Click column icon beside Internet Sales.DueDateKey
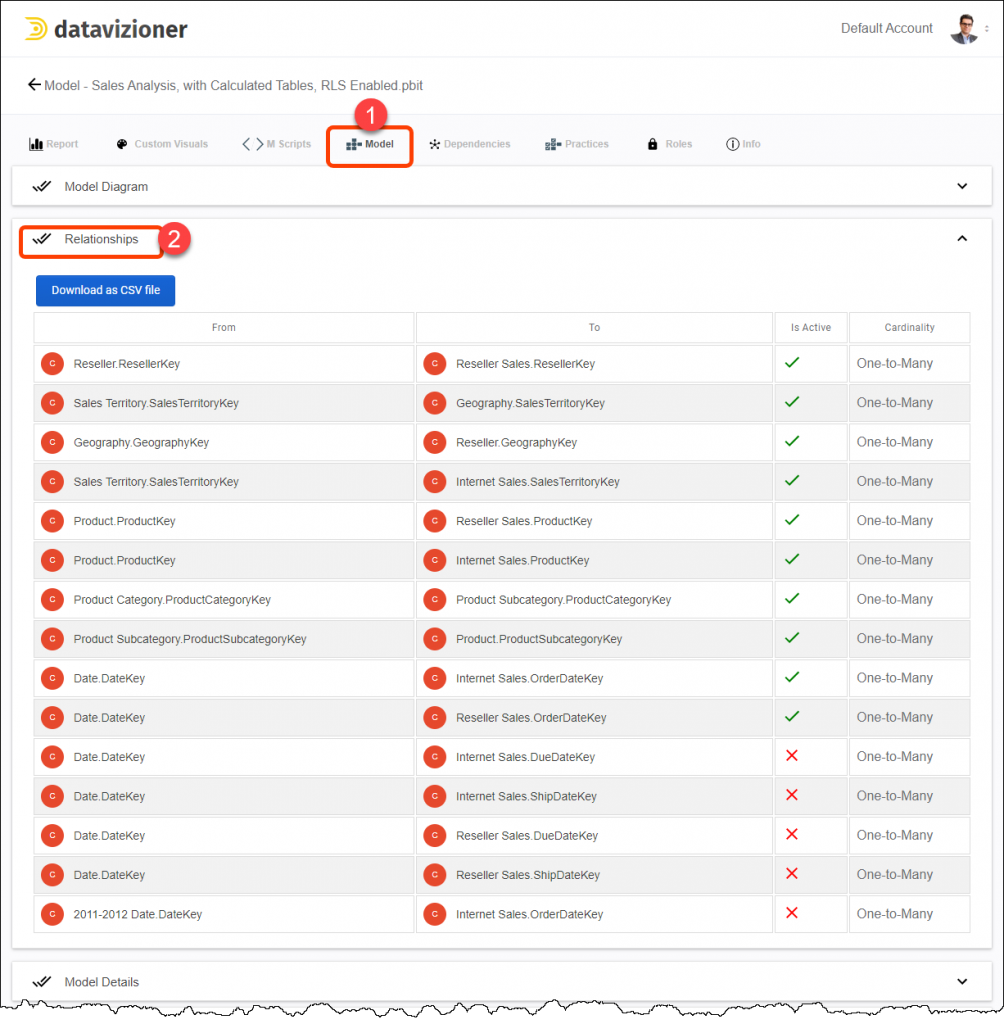1004x1024 pixels. tap(434, 757)
